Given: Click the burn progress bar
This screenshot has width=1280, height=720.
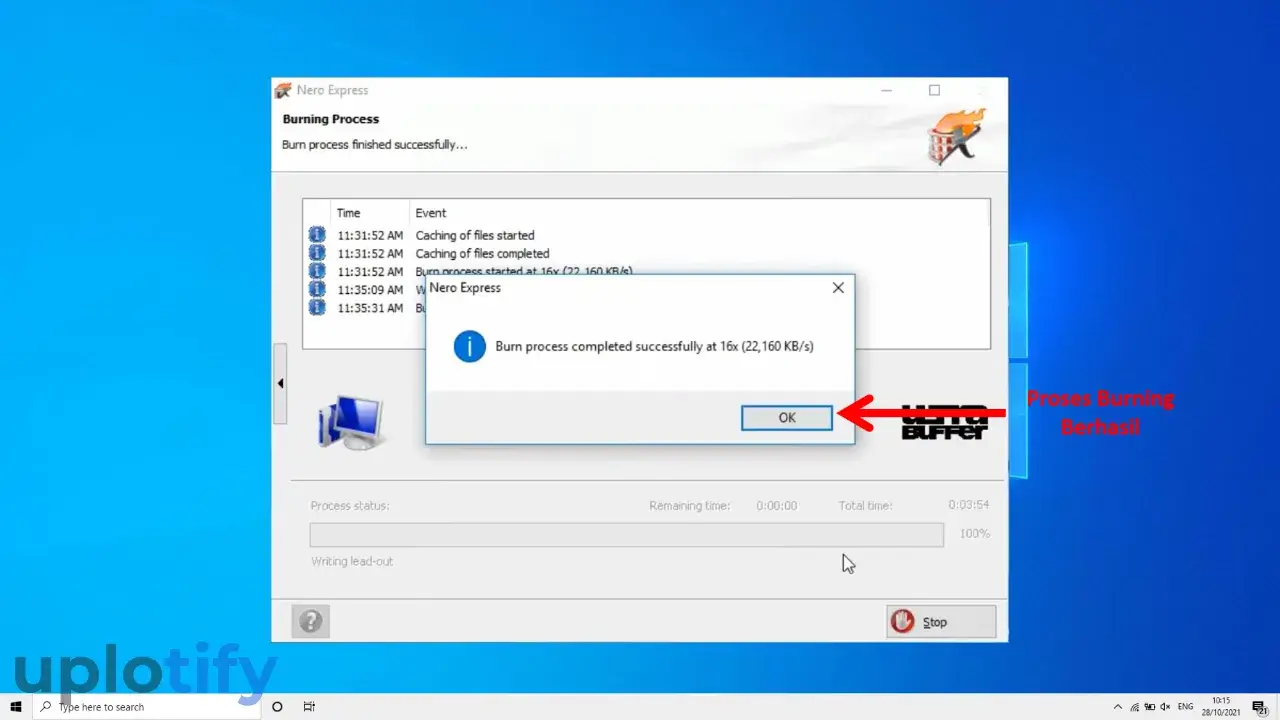Looking at the screenshot, I should 626,535.
